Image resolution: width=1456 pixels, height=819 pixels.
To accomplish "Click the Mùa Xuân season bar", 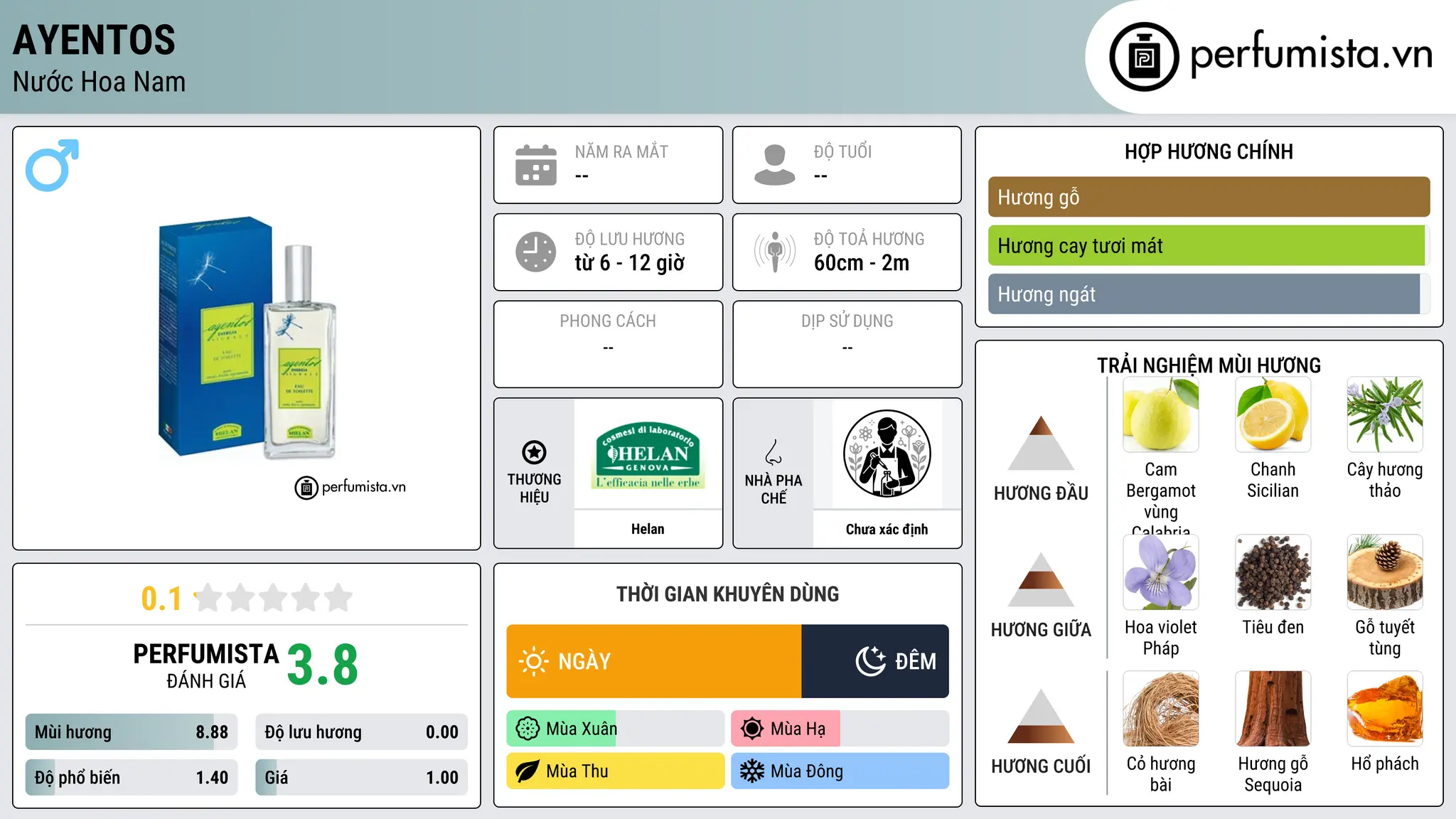I will click(x=616, y=729).
